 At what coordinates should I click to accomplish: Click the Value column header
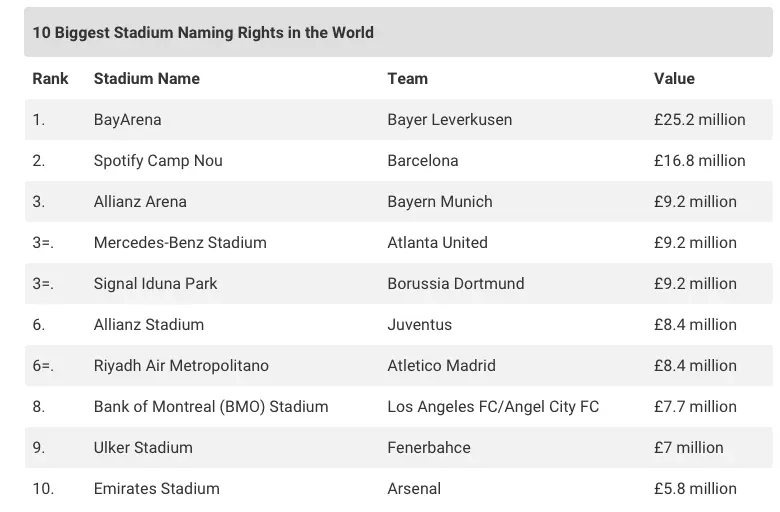[674, 78]
